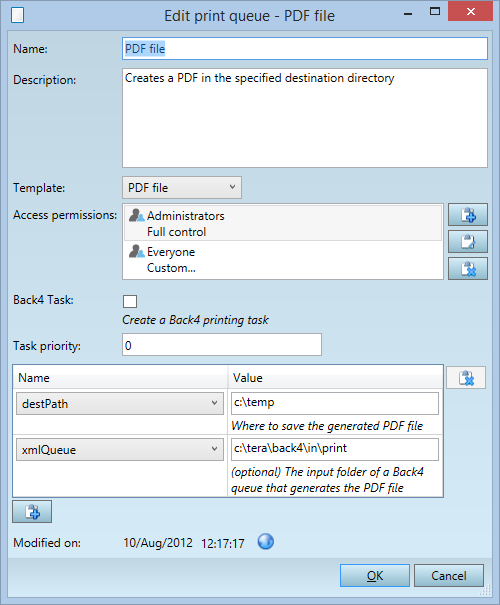Click the edit access permission icon
This screenshot has width=500, height=605.
pyautogui.click(x=468, y=242)
